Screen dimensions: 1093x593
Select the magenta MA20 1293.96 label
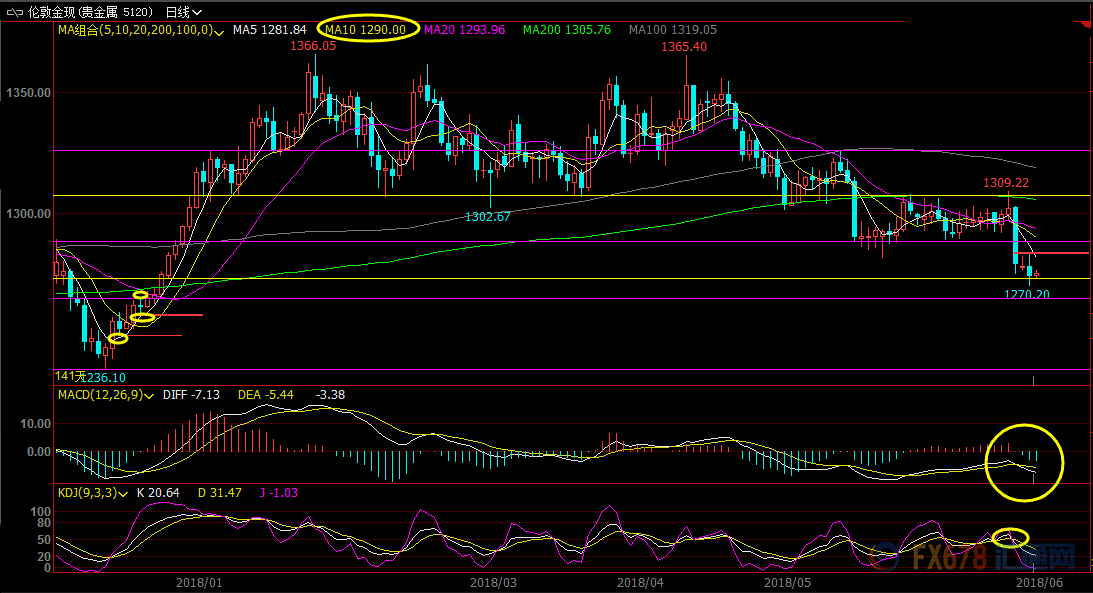pos(464,30)
